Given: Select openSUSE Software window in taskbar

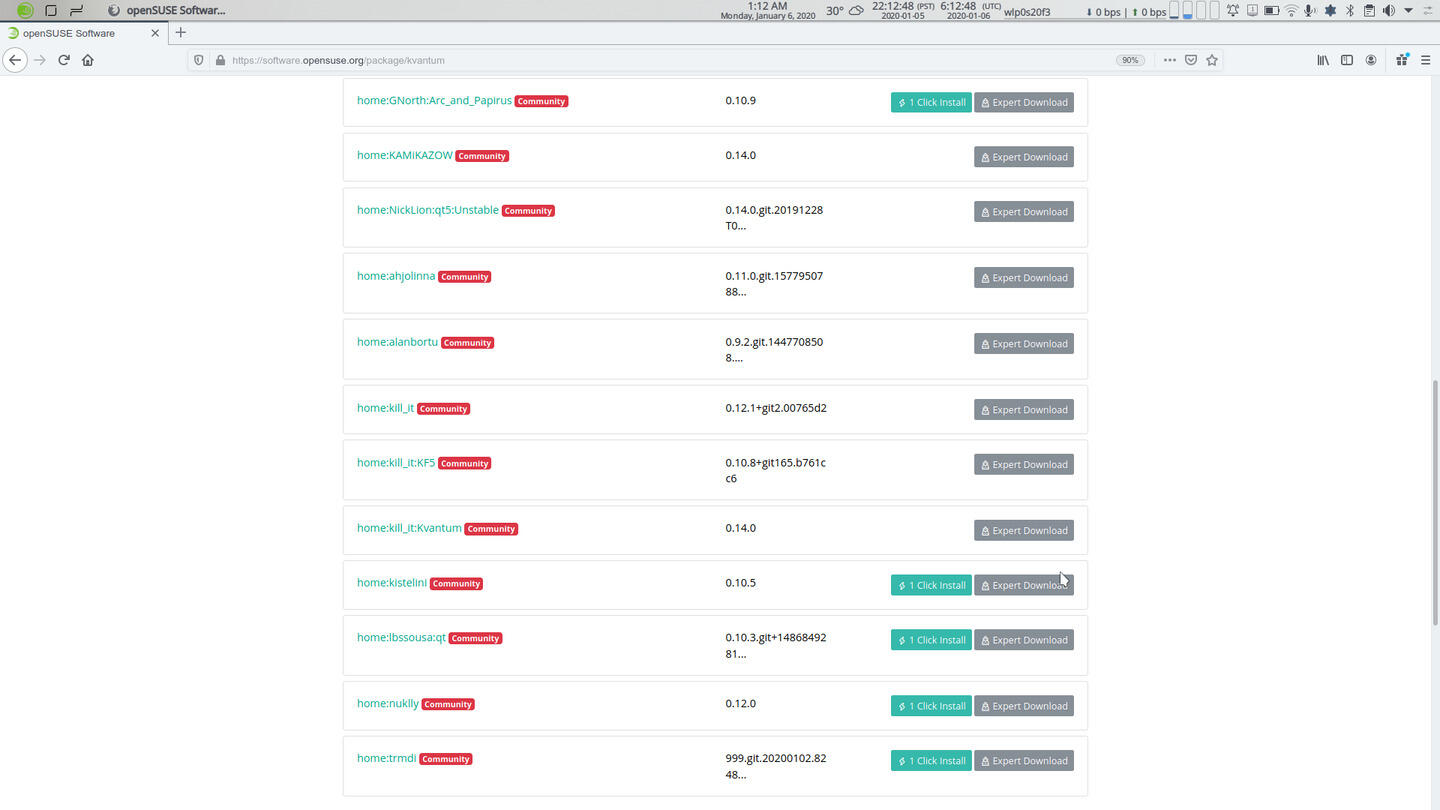Looking at the screenshot, I should [167, 11].
